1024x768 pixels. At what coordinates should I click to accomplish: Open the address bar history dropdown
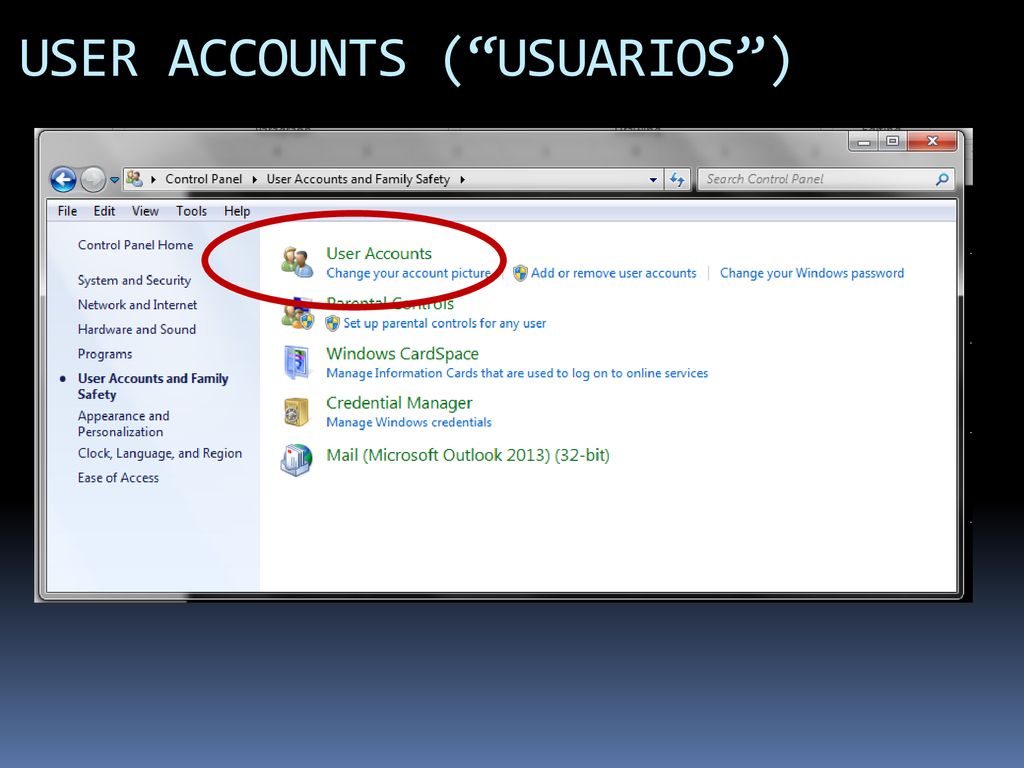tap(653, 180)
